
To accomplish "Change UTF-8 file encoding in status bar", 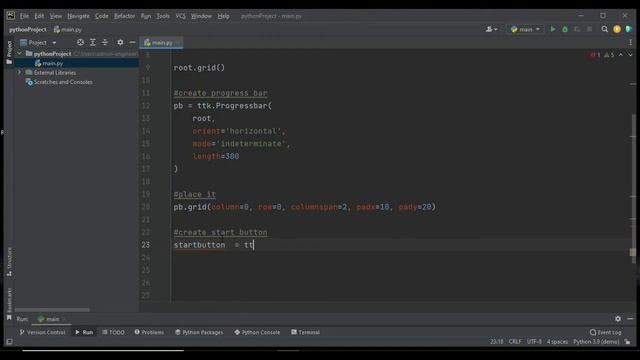I will pyautogui.click(x=534, y=342).
